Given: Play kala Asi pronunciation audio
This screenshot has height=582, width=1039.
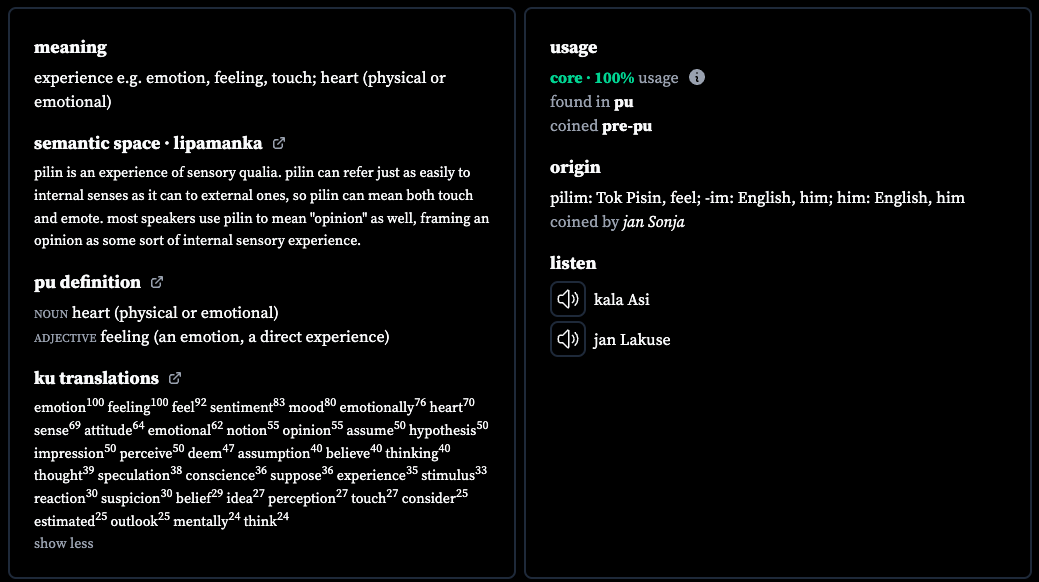Looking at the screenshot, I should pos(568,299).
